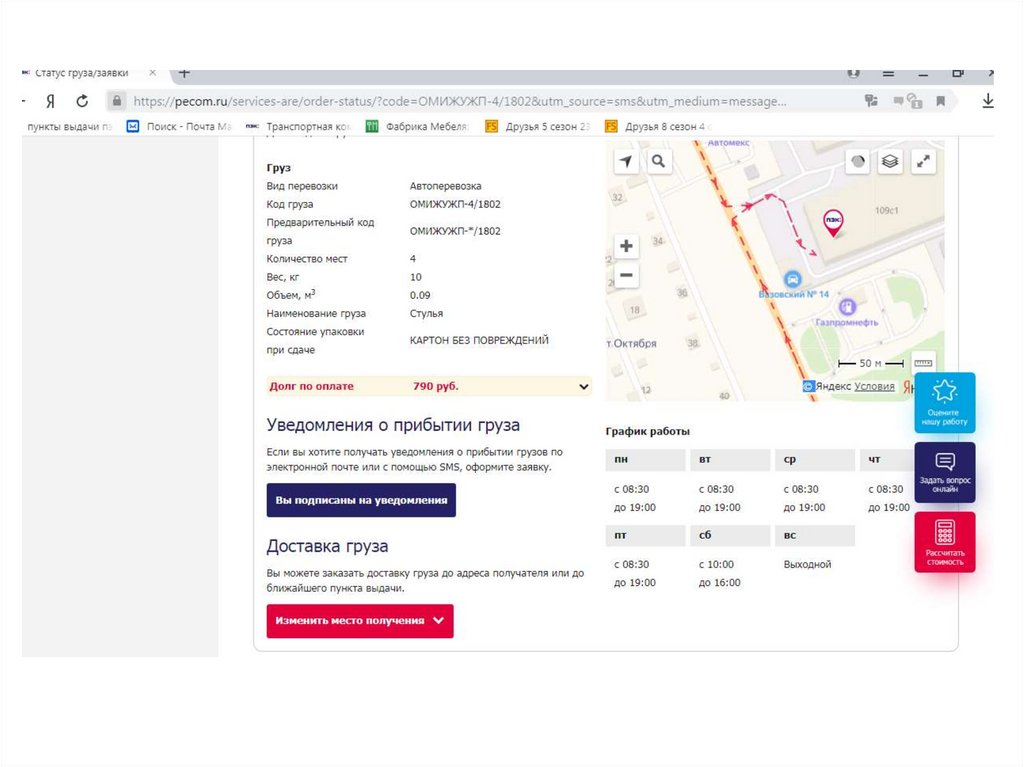Click the map ruler measurement tool
The width and height of the screenshot is (1024, 767).
[x=922, y=363]
